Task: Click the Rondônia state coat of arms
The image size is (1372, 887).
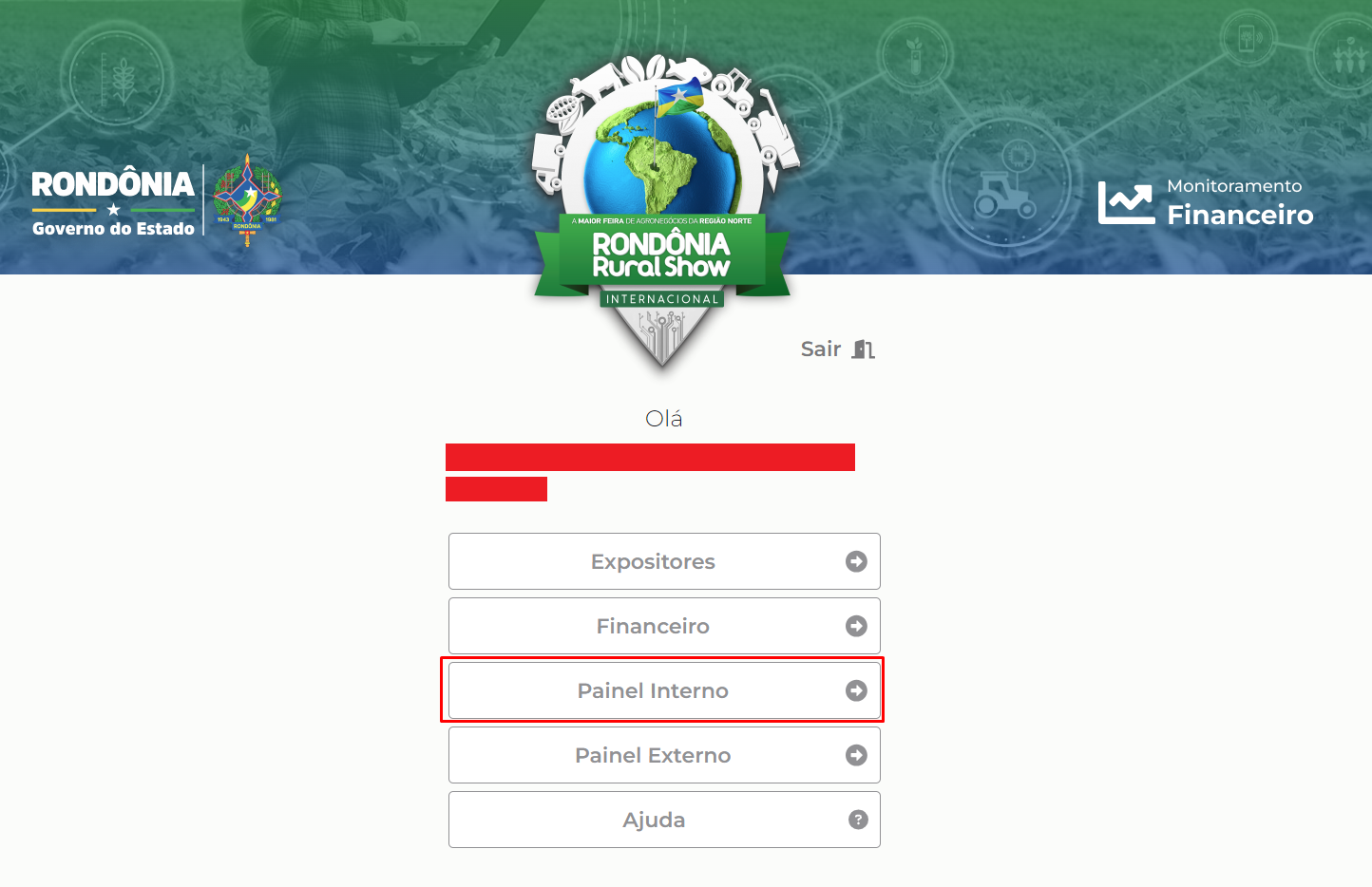Action: point(247,200)
